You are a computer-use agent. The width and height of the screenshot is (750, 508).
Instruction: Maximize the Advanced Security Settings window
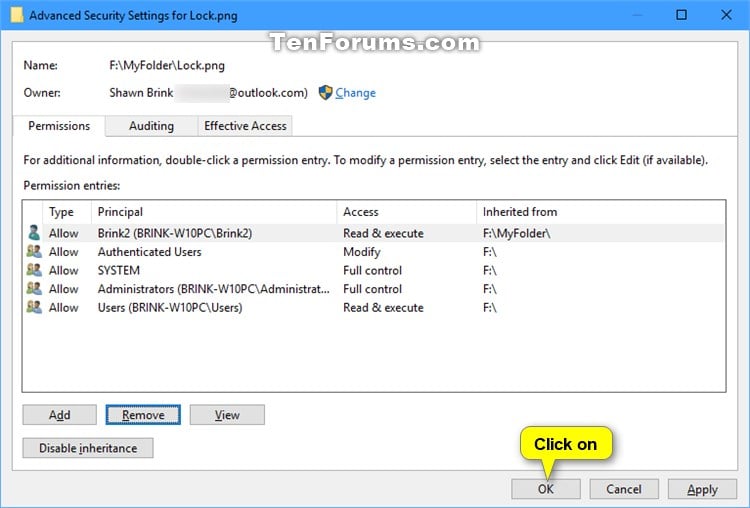tap(681, 15)
